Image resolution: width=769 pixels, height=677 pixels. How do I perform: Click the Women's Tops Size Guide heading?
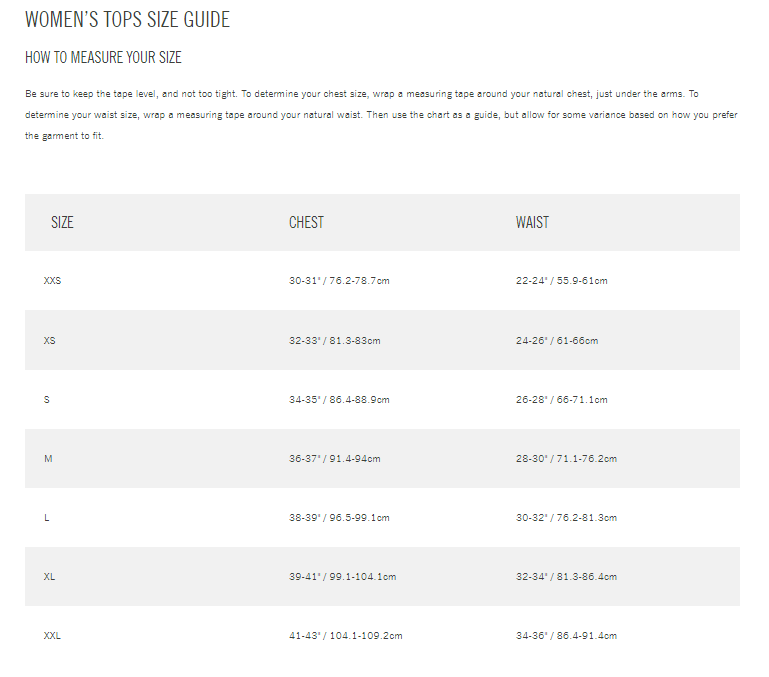coord(127,20)
